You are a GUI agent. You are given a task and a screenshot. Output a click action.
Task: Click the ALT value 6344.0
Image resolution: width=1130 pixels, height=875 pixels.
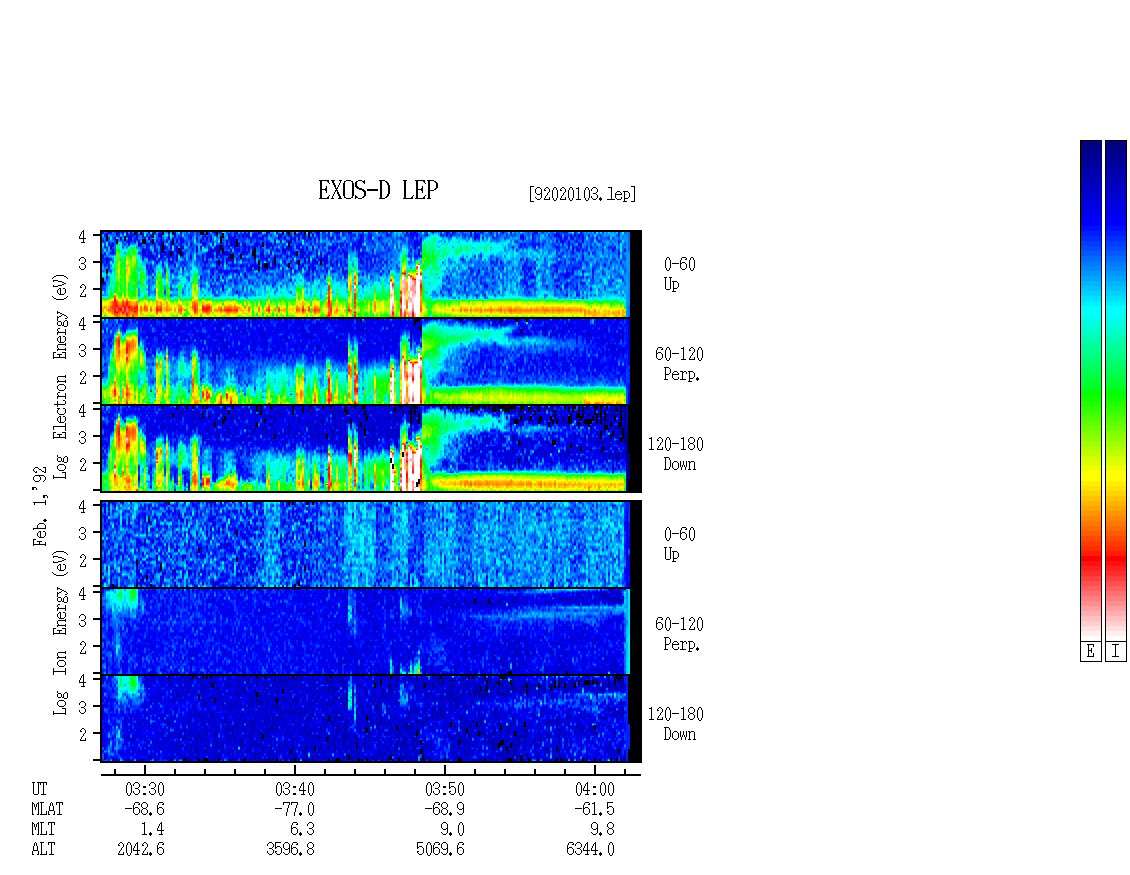point(590,850)
